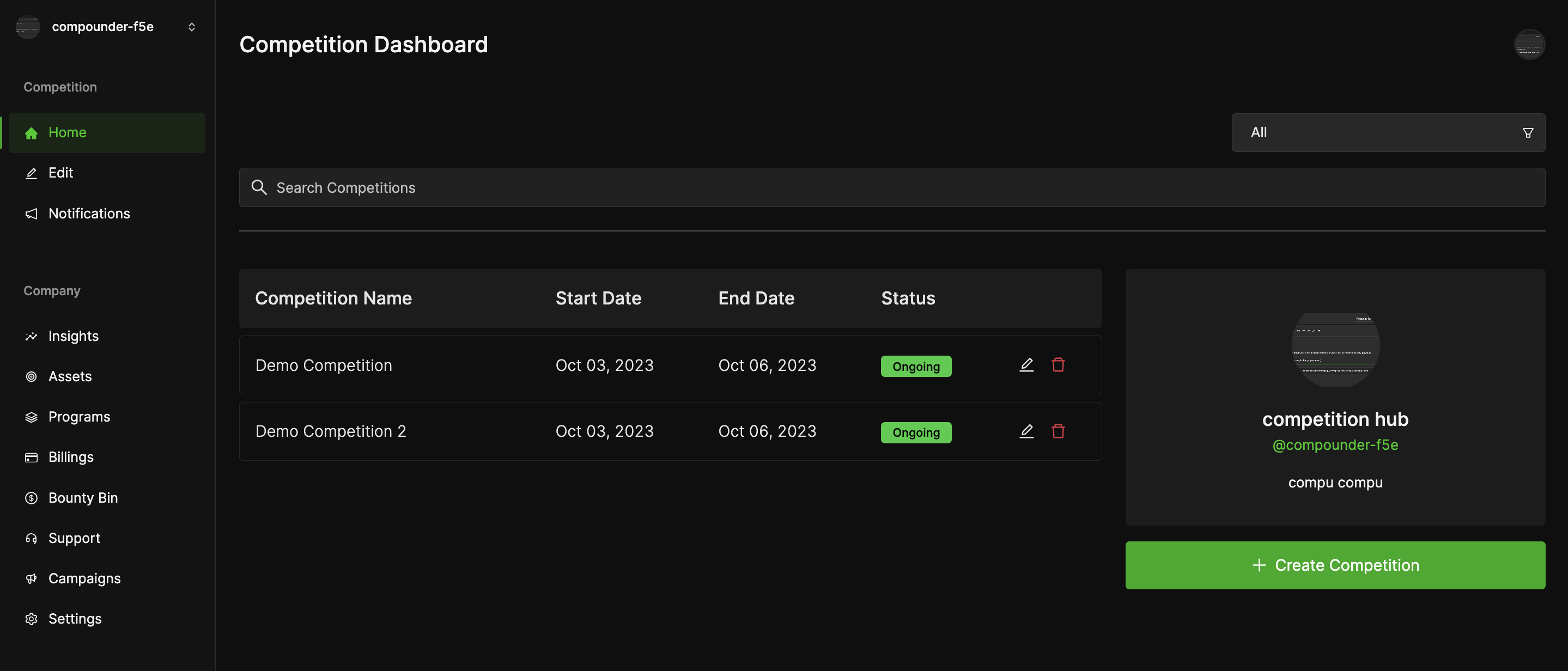Click the filter funnel icon
This screenshot has width=1568, height=671.
point(1527,132)
